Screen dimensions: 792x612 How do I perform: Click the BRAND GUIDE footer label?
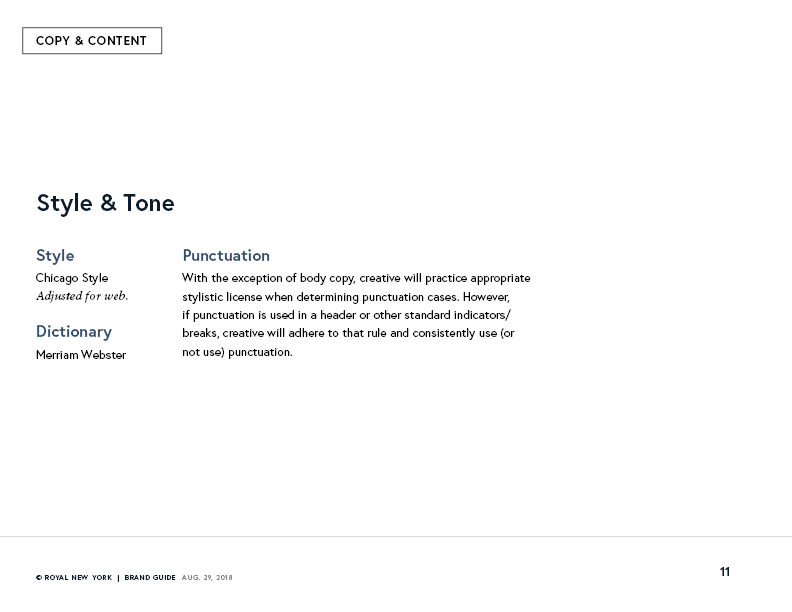click(x=150, y=578)
